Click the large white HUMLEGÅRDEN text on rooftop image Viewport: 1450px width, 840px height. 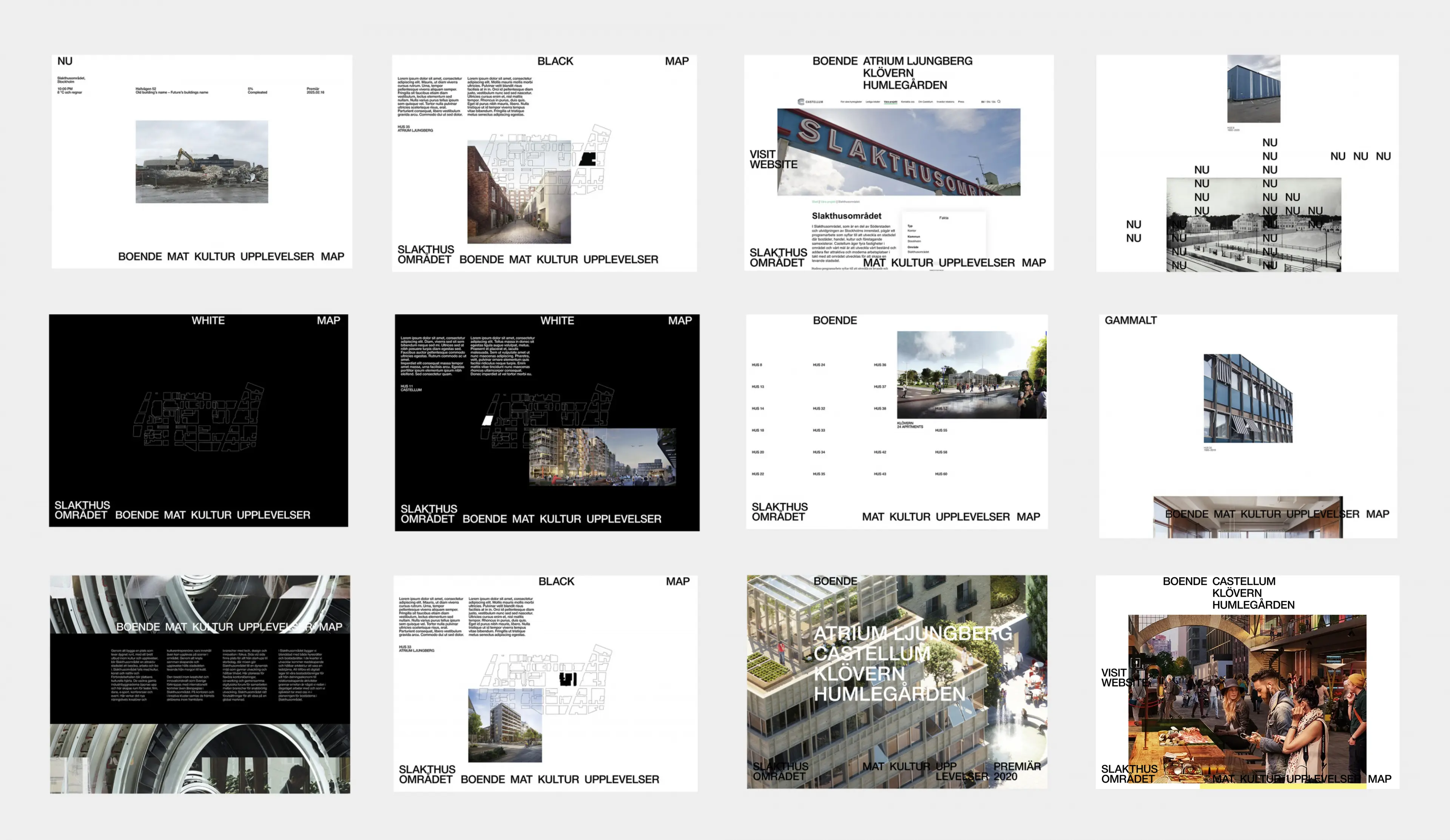point(889,694)
